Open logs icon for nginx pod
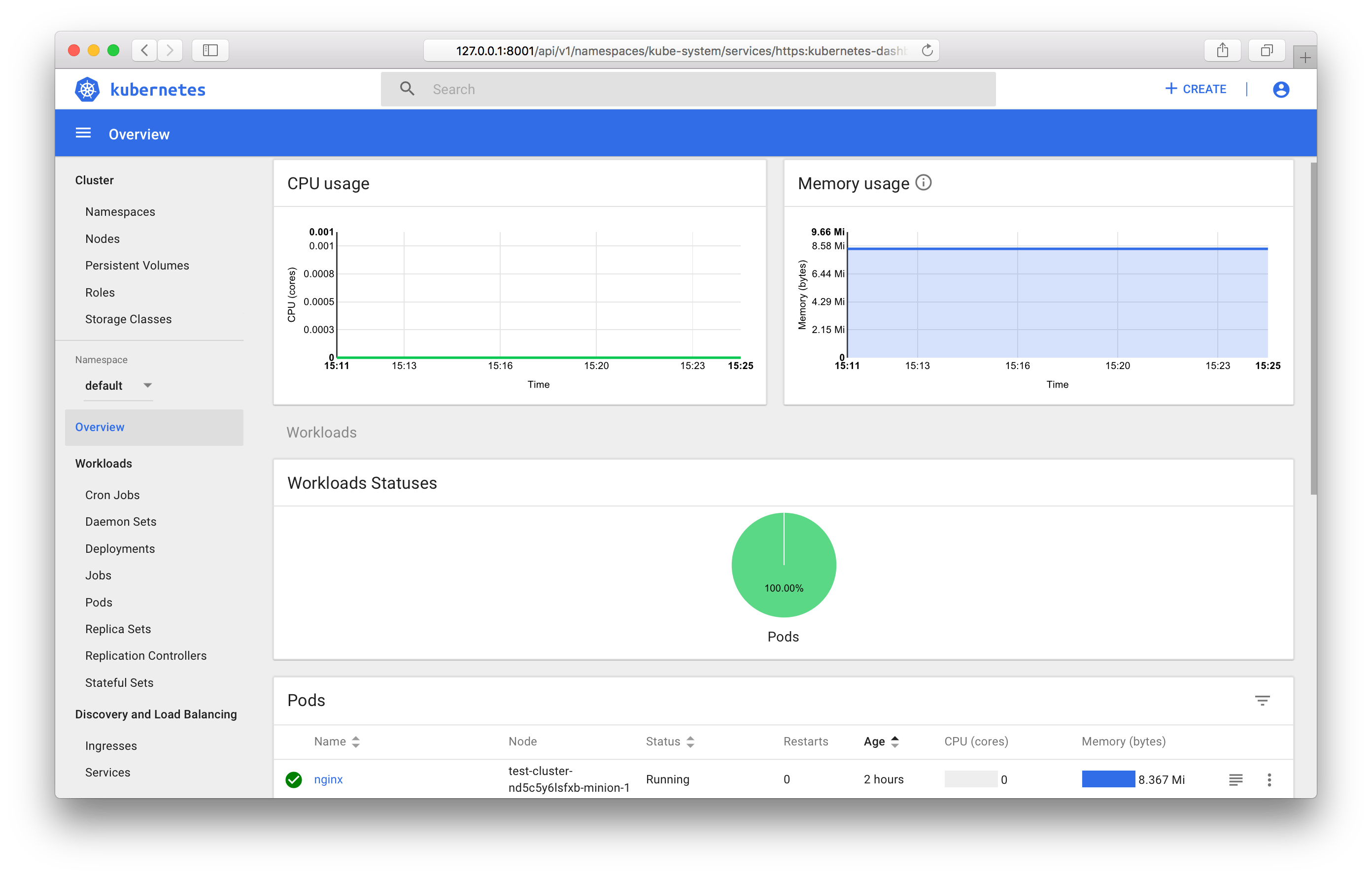Viewport: 1372px width, 877px height. point(1235,779)
